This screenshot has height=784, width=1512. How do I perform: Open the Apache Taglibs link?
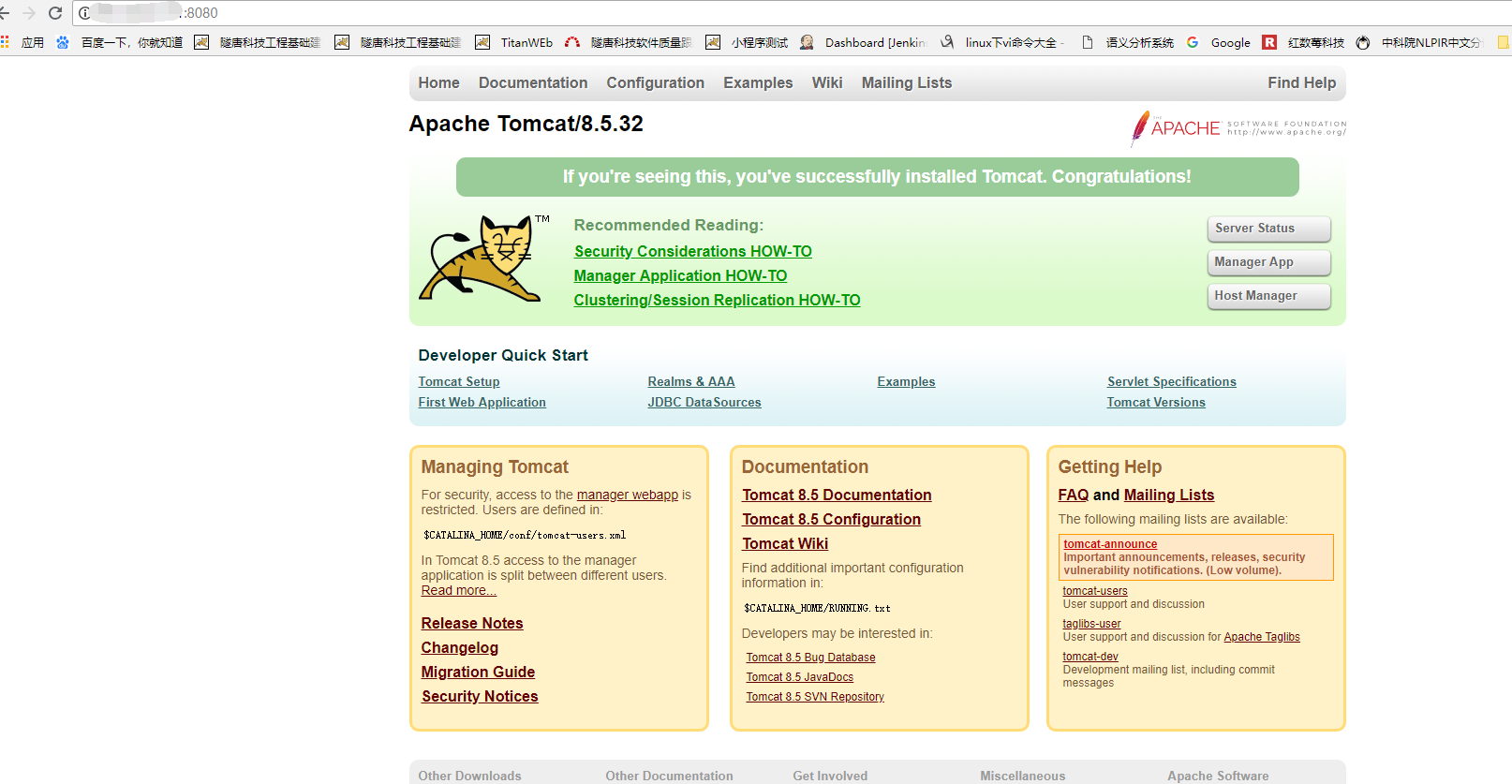(1262, 637)
